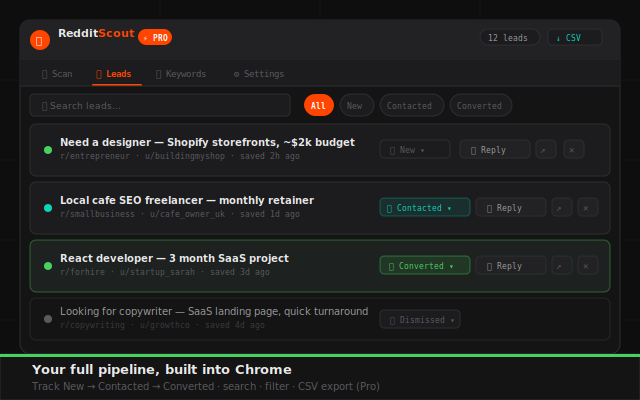Viewport: 640px width, 400px height.
Task: Click the PRO badge
Action: [155, 38]
